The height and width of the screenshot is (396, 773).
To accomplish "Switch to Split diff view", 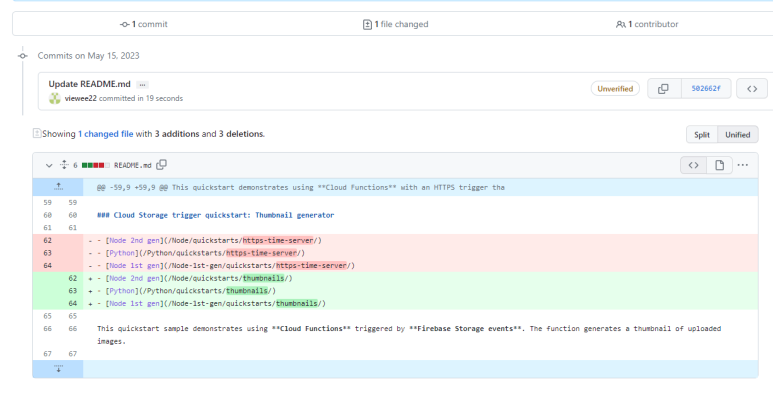I will tap(702, 135).
